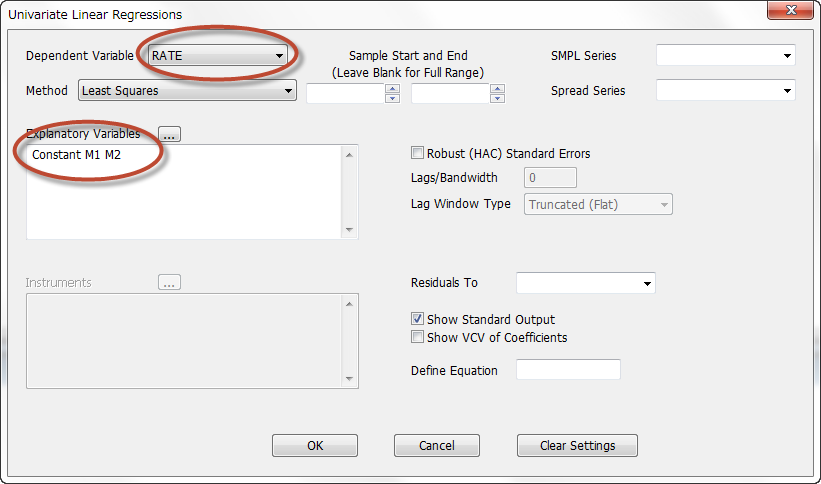Check Show VCV of Coefficients
821x484 pixels.
click(x=417, y=337)
